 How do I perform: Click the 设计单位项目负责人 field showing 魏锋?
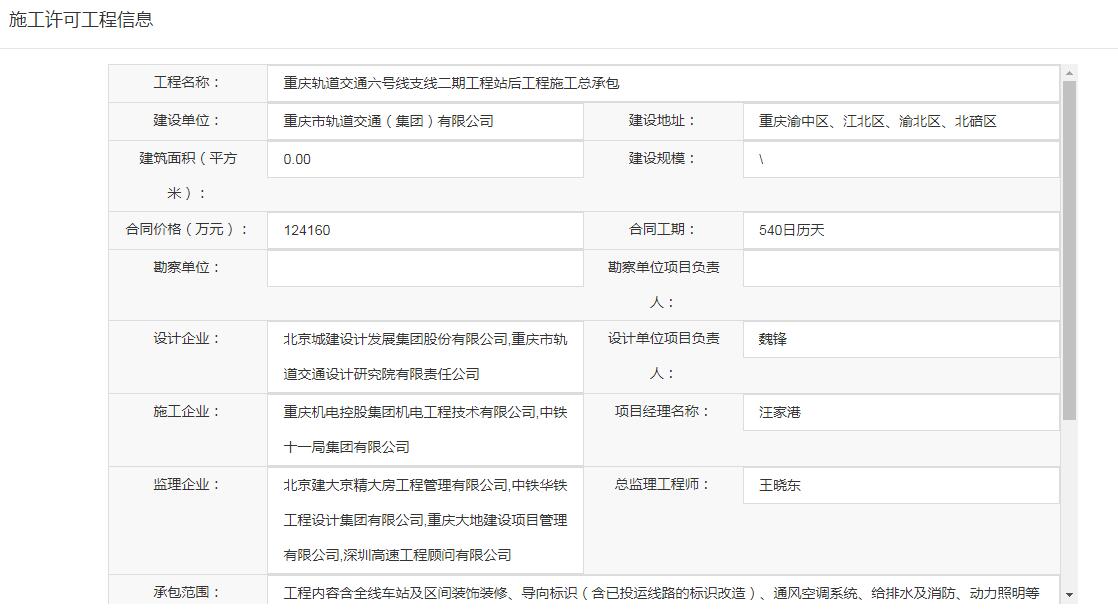(901, 339)
